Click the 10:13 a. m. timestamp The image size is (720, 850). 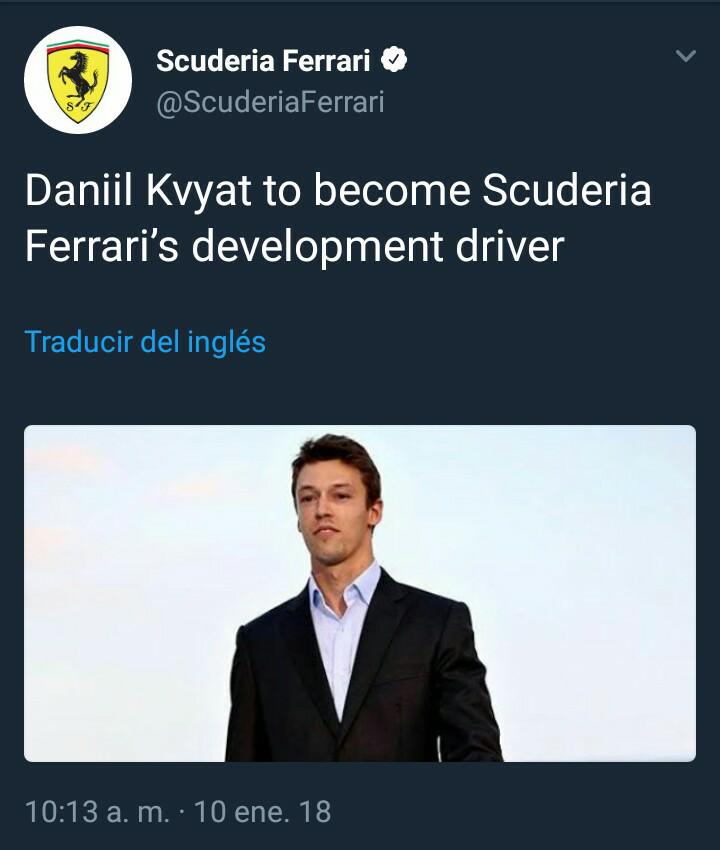click(98, 812)
